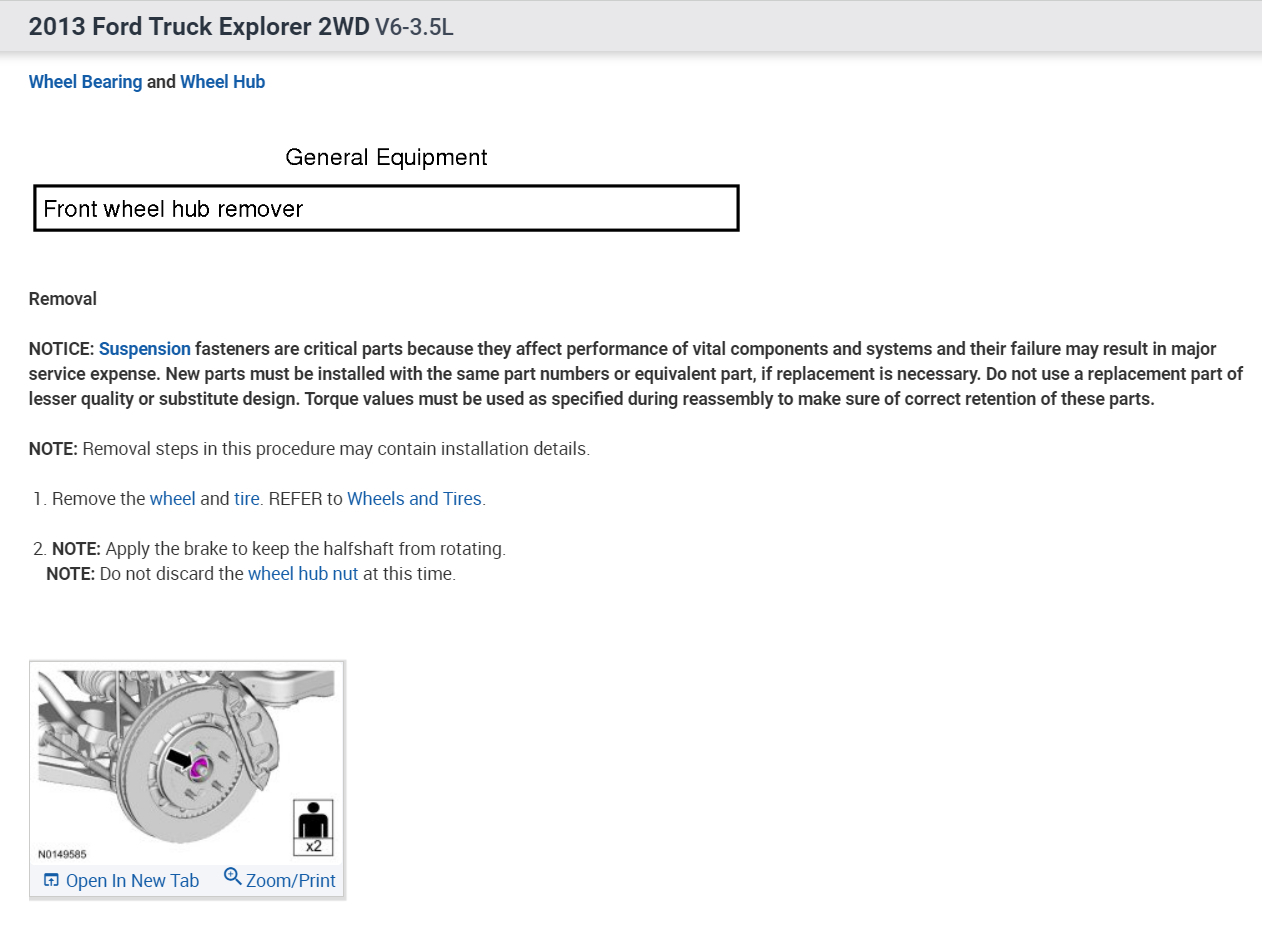The image size is (1262, 928).
Task: Open the 'wheel hub nut' link
Action: (x=303, y=574)
